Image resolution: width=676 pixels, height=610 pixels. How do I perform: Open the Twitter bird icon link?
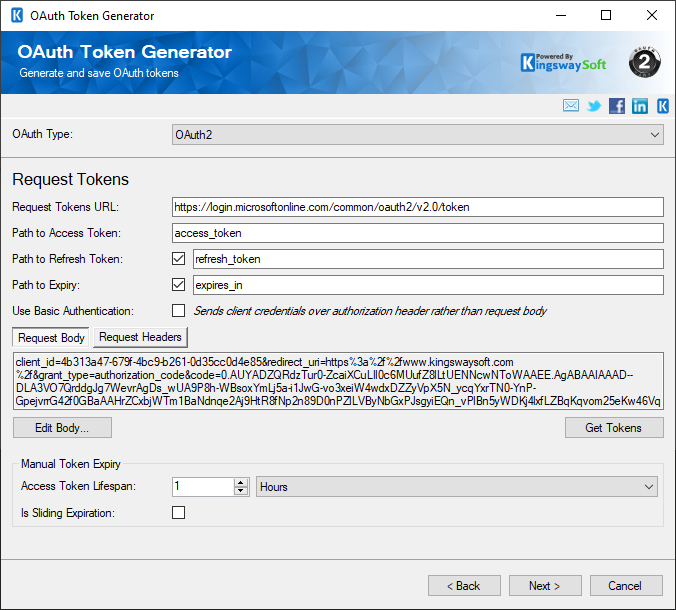(x=594, y=106)
